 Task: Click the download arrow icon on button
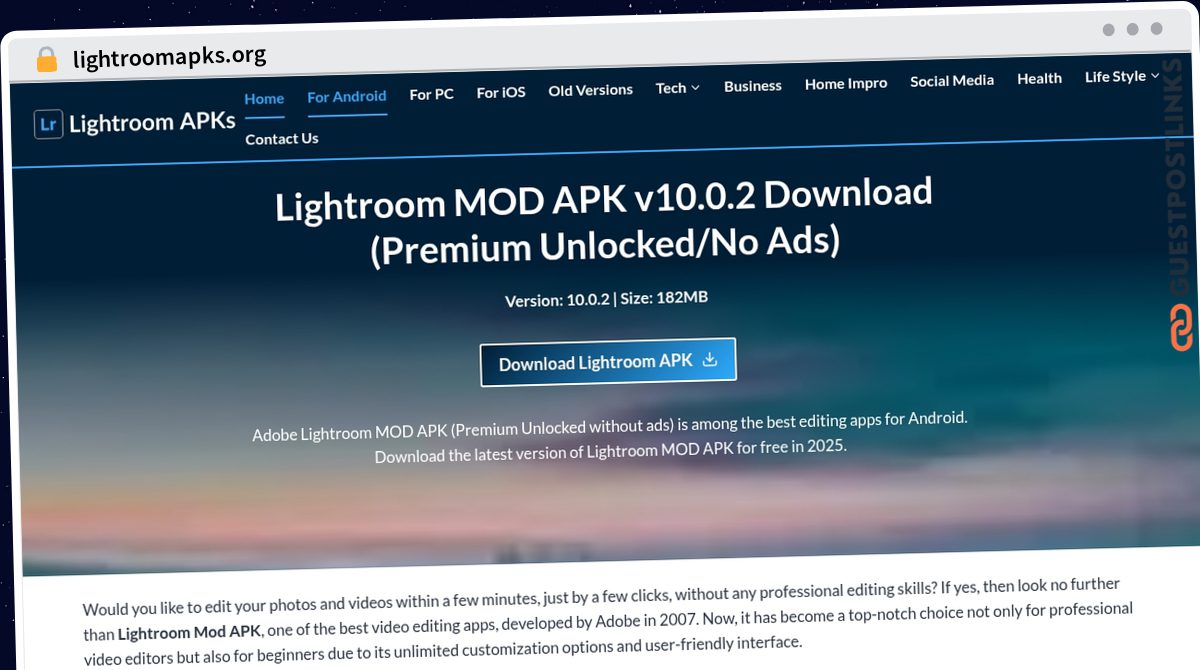point(710,359)
